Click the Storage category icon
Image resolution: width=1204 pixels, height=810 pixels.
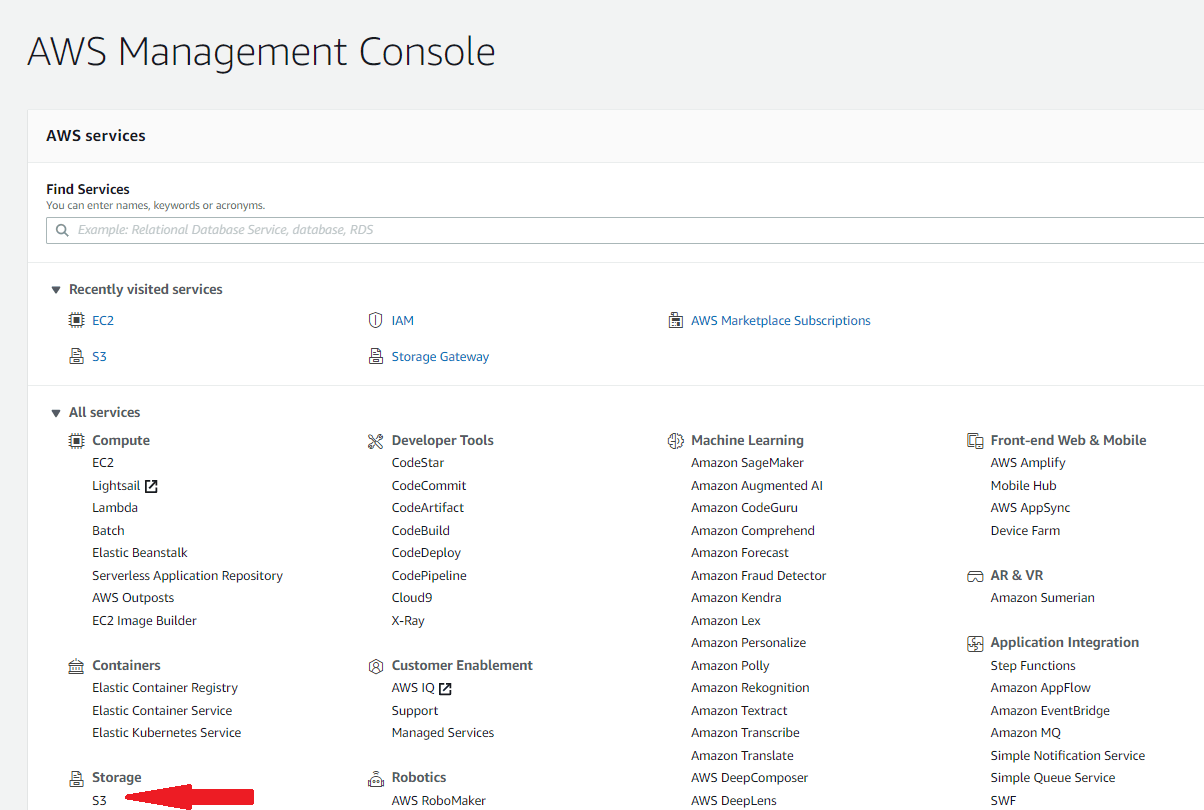[76, 778]
